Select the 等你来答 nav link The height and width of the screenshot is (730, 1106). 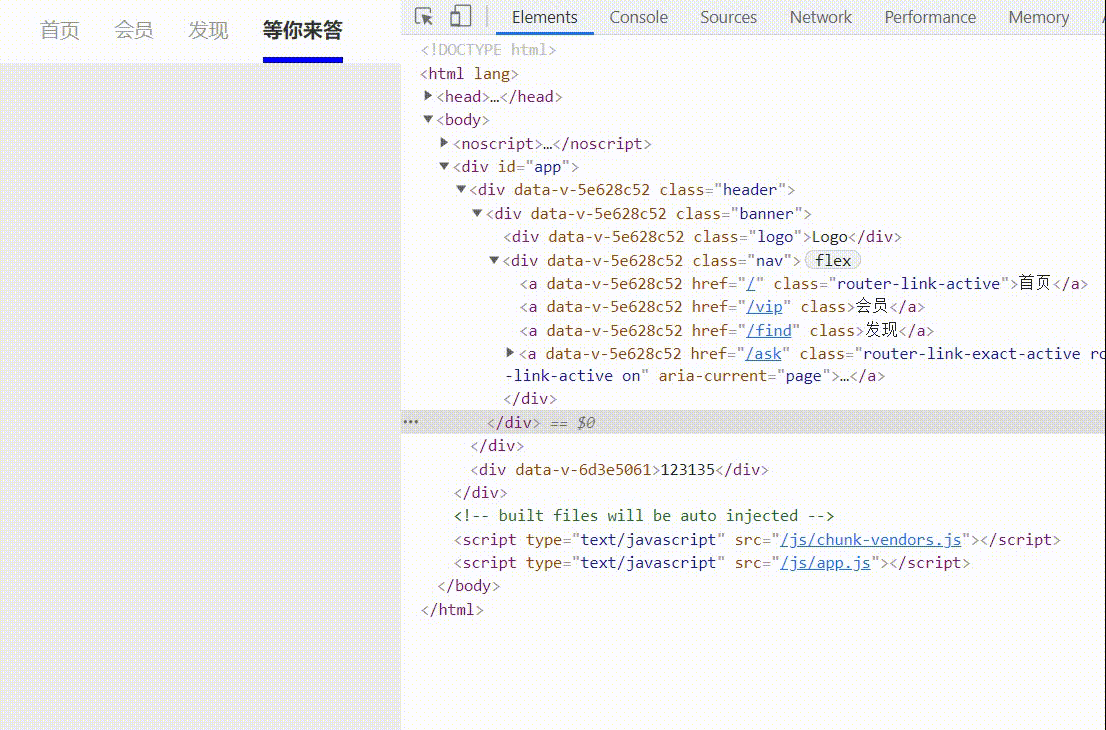pyautogui.click(x=303, y=30)
